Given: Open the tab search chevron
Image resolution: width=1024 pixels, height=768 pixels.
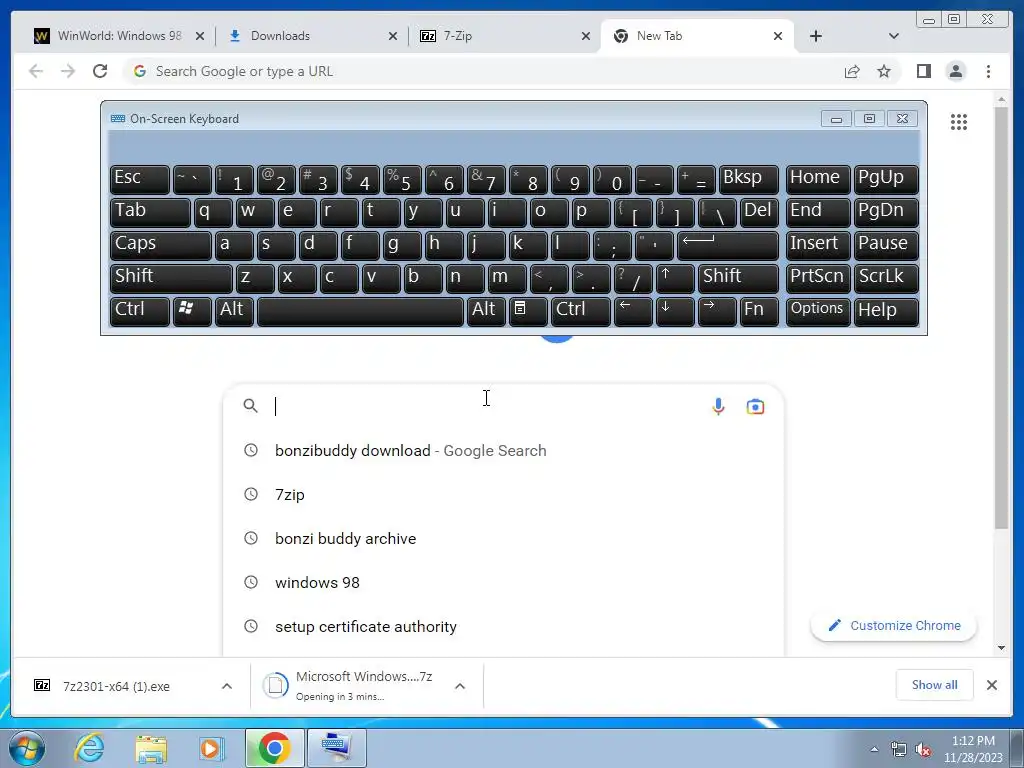Looking at the screenshot, I should pos(893,36).
